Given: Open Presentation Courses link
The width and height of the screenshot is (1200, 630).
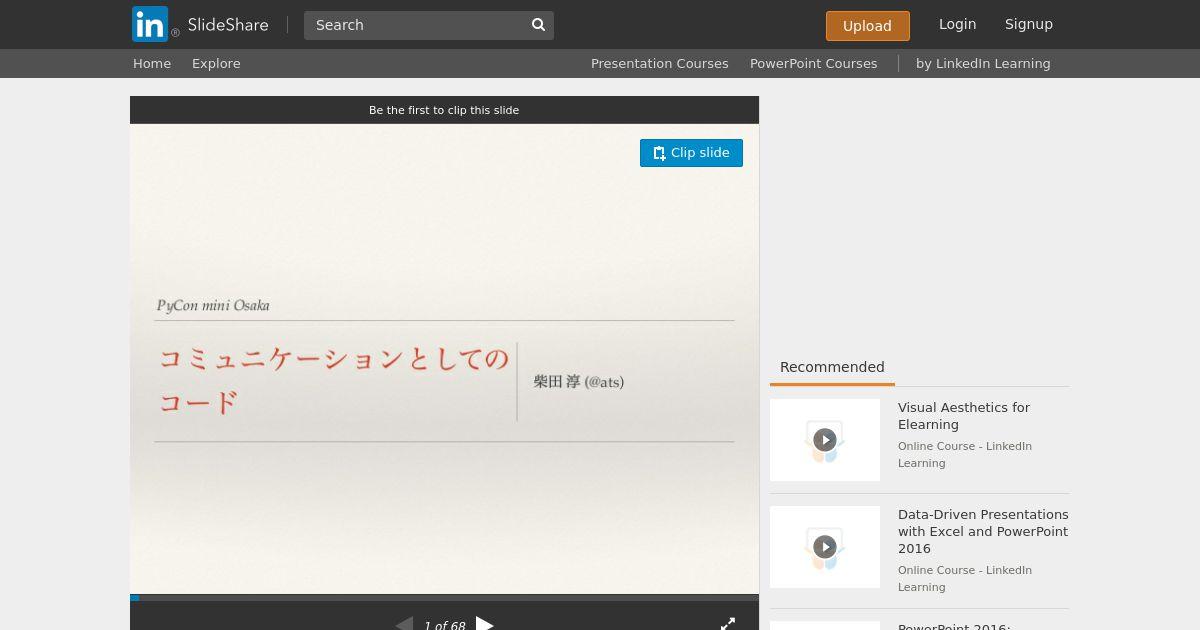Looking at the screenshot, I should 659,63.
